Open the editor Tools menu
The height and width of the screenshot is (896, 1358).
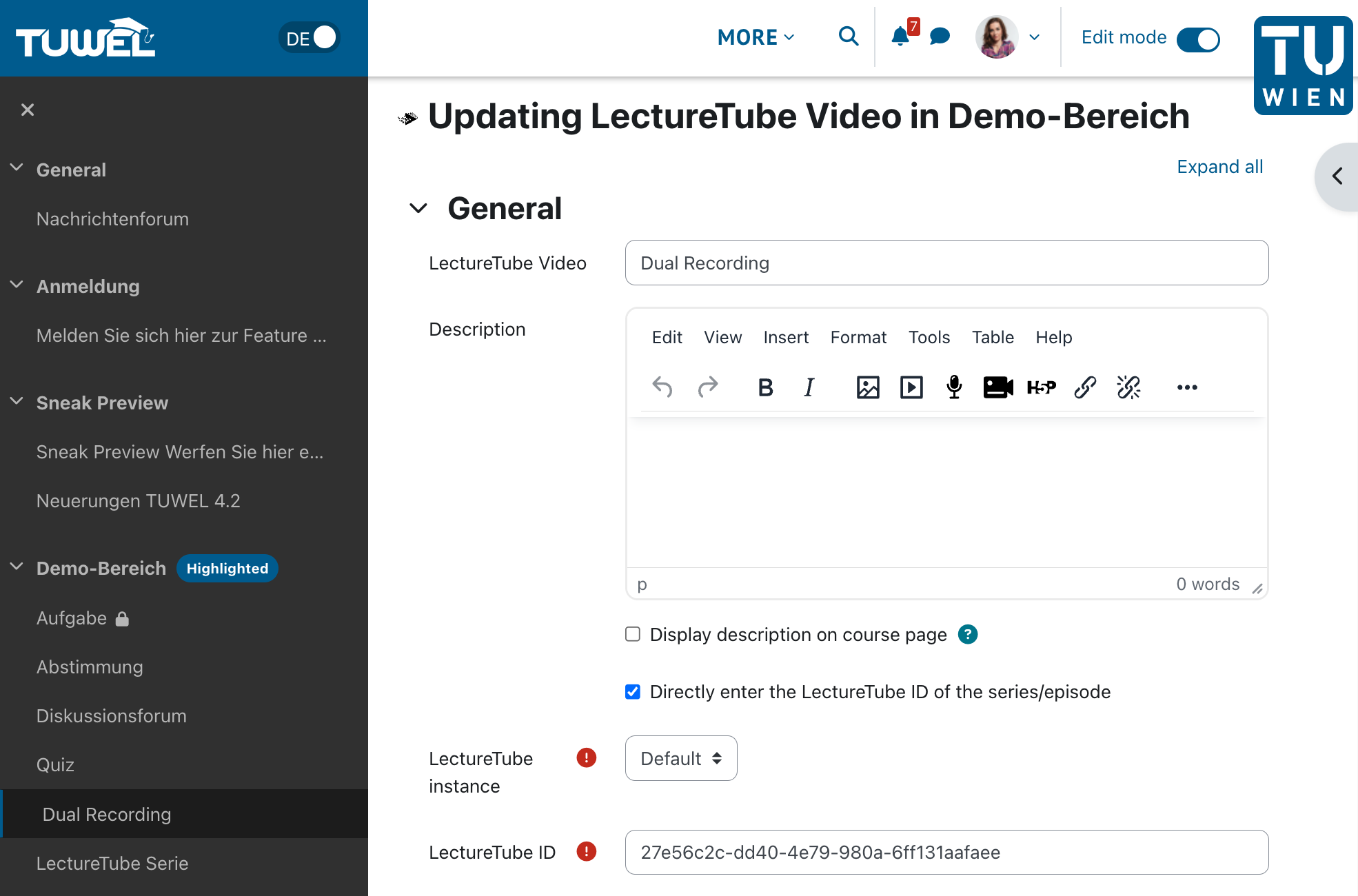[929, 337]
